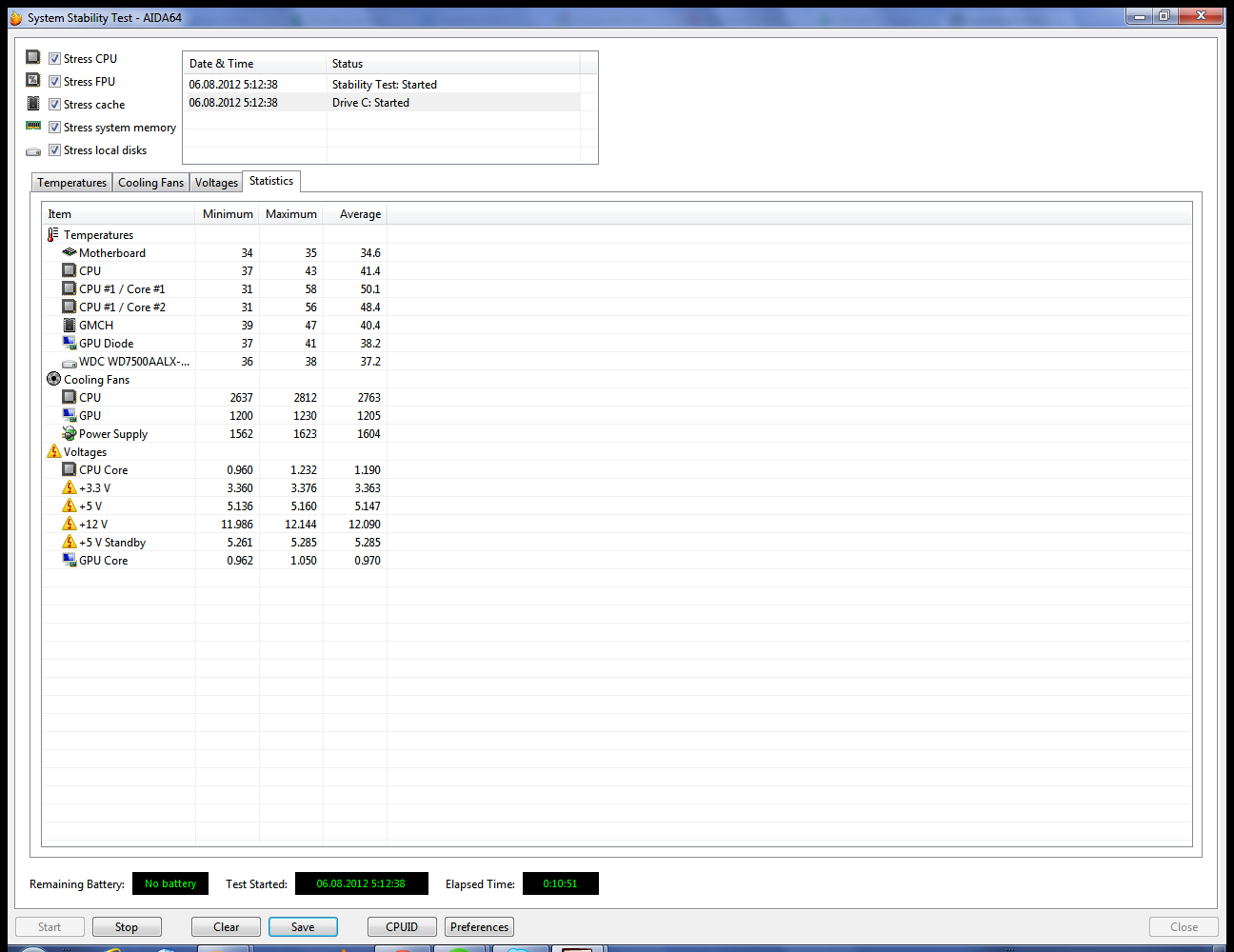Viewport: 1234px width, 952px height.
Task: Switch to the Cooling Fans tab
Action: point(150,183)
